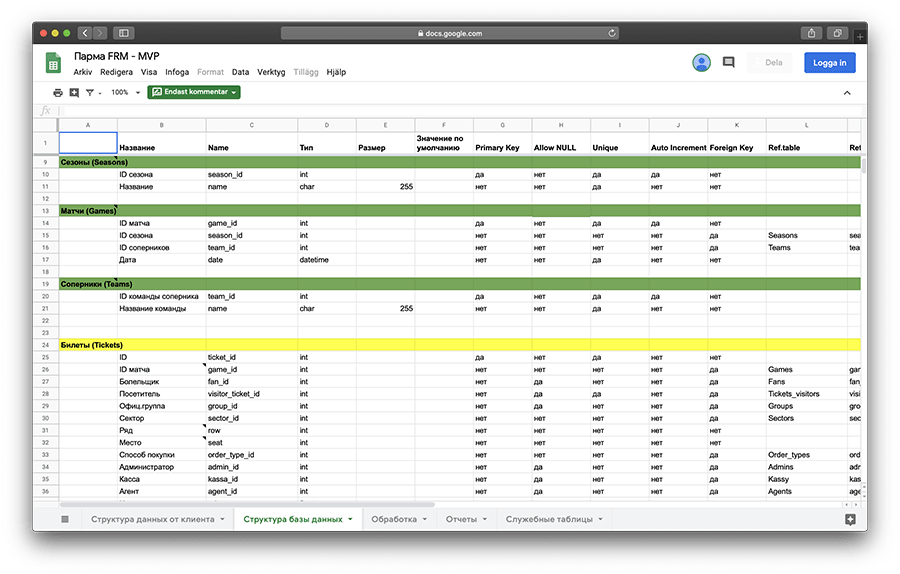This screenshot has width=900, height=574.
Task: Click the add comment icon in toolbar
Action: pyautogui.click(x=74, y=92)
